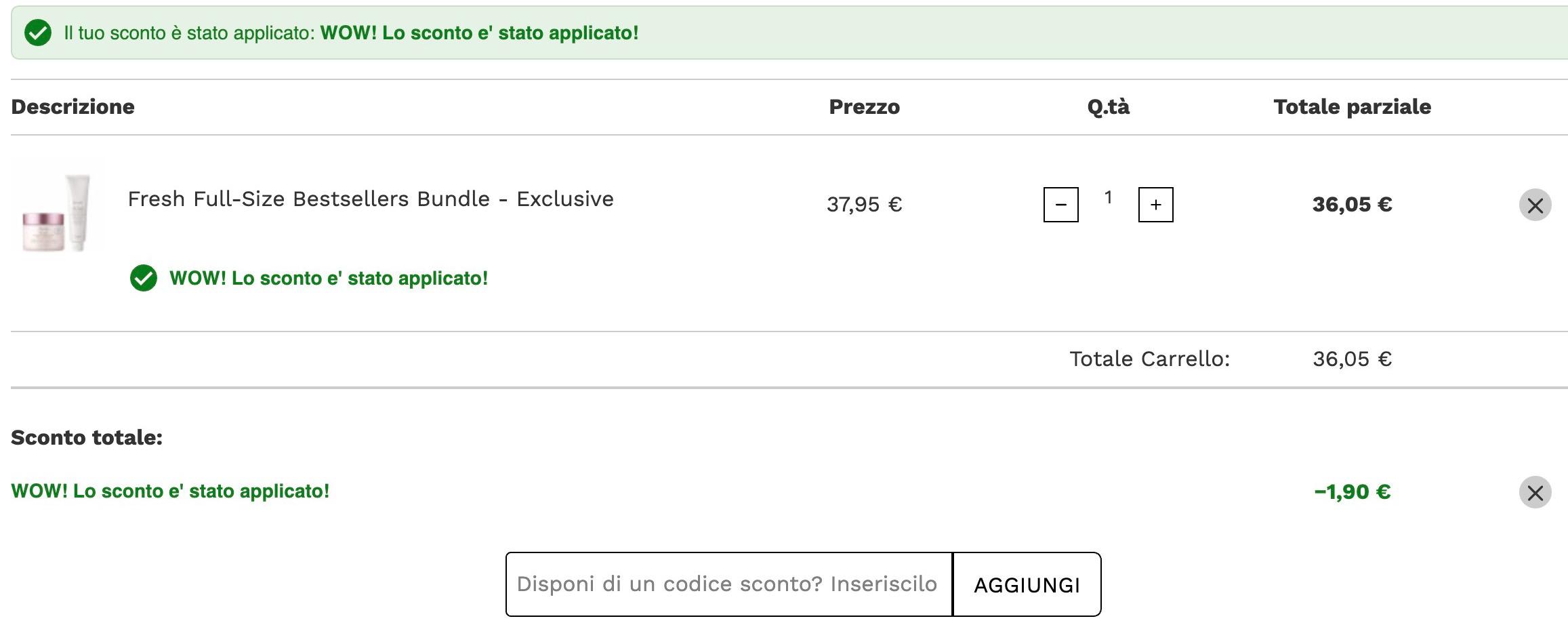The width and height of the screenshot is (1568, 625).
Task: Remove the Fresh Bestsellers Bundle from cart
Action: click(x=1535, y=205)
